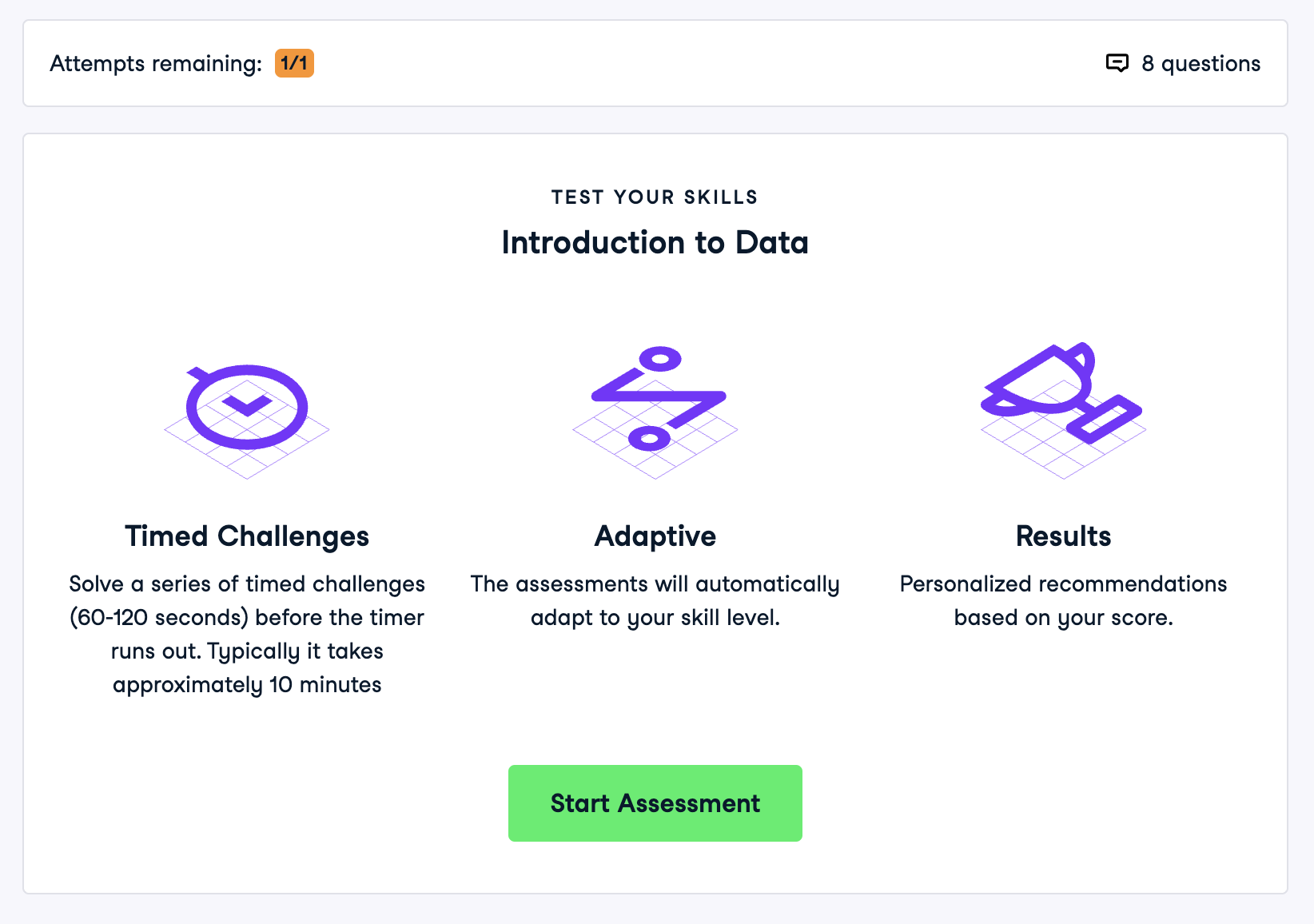Click 'based on your score' text

[1063, 618]
